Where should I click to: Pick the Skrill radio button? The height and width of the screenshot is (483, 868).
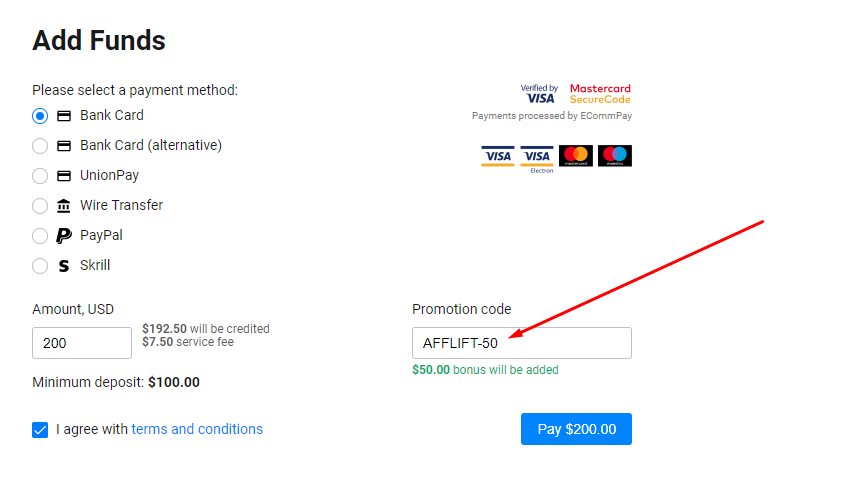[40, 266]
